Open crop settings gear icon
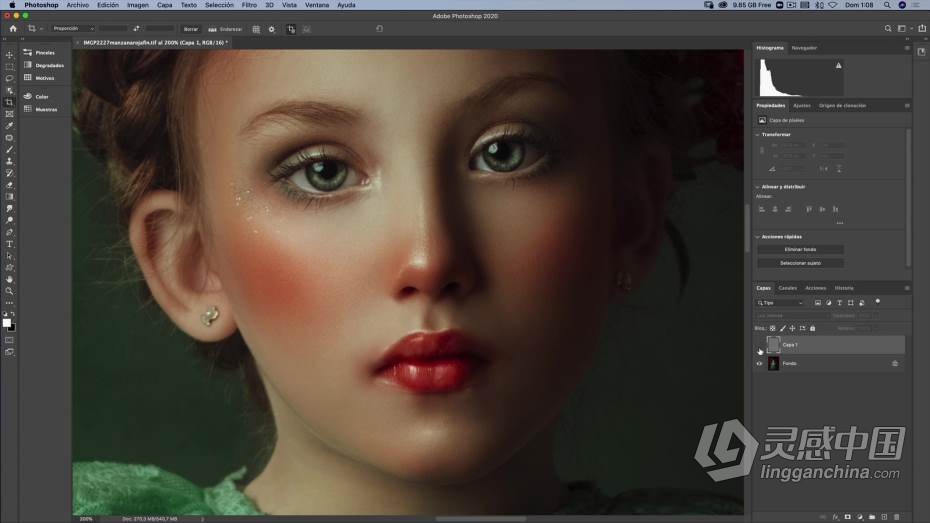 pos(272,29)
